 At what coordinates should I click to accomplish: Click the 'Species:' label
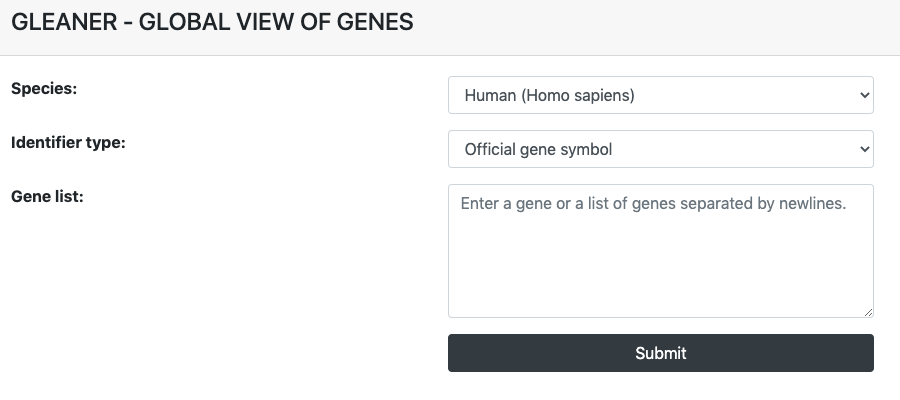[44, 89]
